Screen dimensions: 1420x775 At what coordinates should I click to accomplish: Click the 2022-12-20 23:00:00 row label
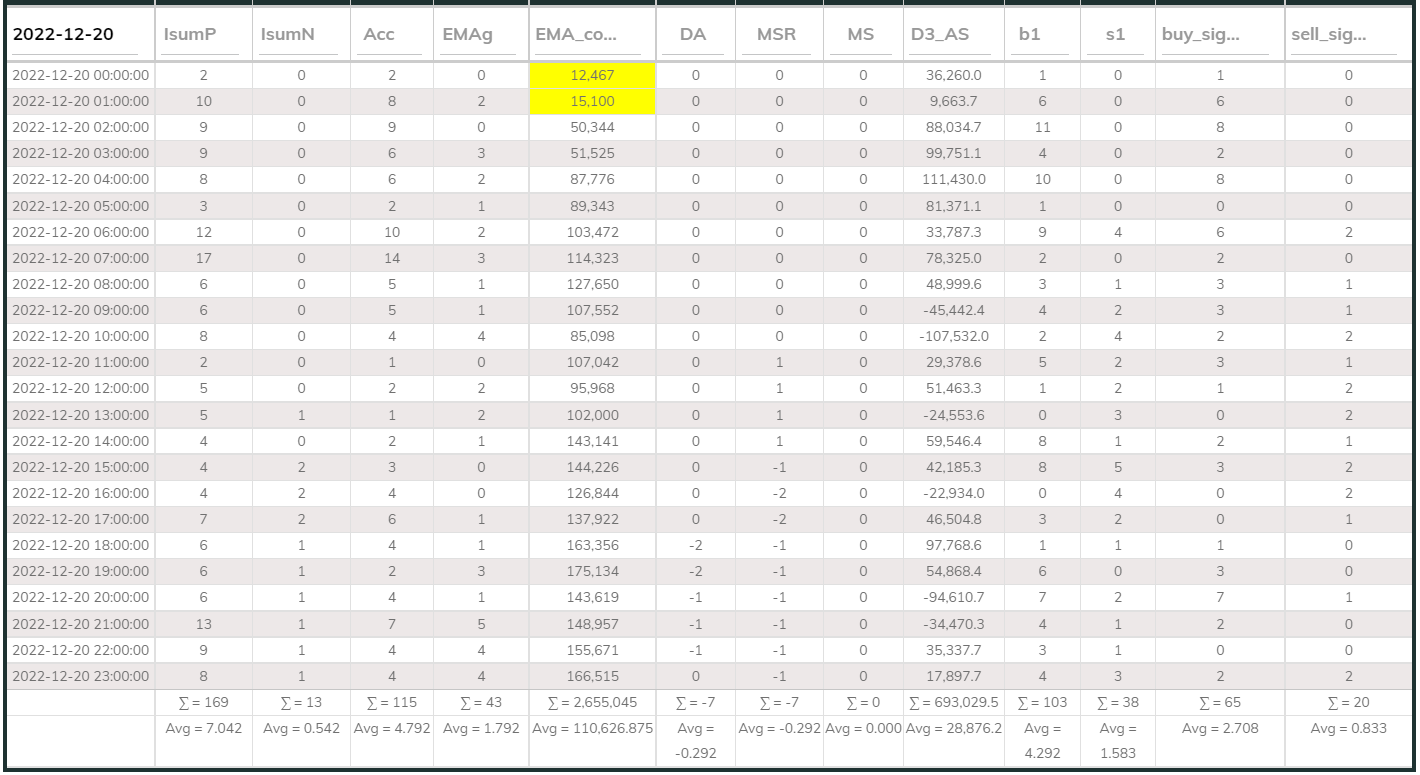tap(80, 676)
